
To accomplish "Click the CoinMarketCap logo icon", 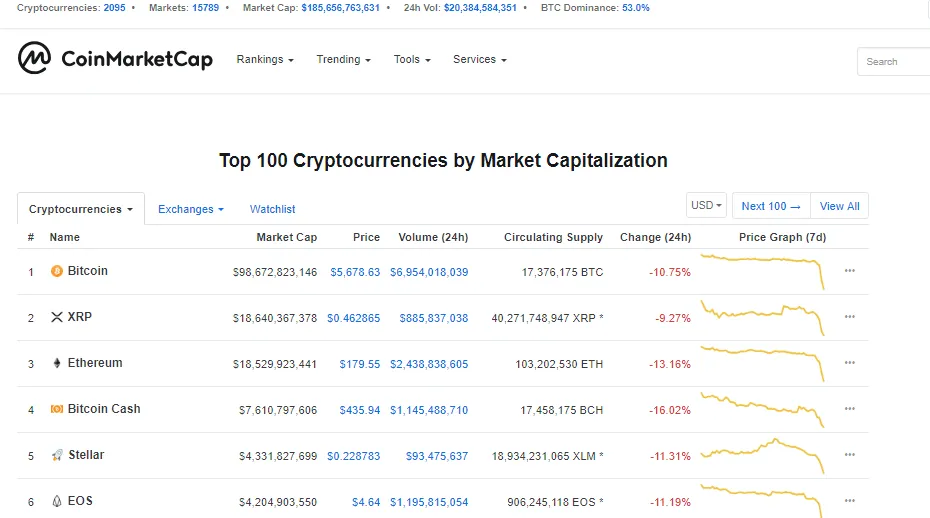I will [34, 58].
